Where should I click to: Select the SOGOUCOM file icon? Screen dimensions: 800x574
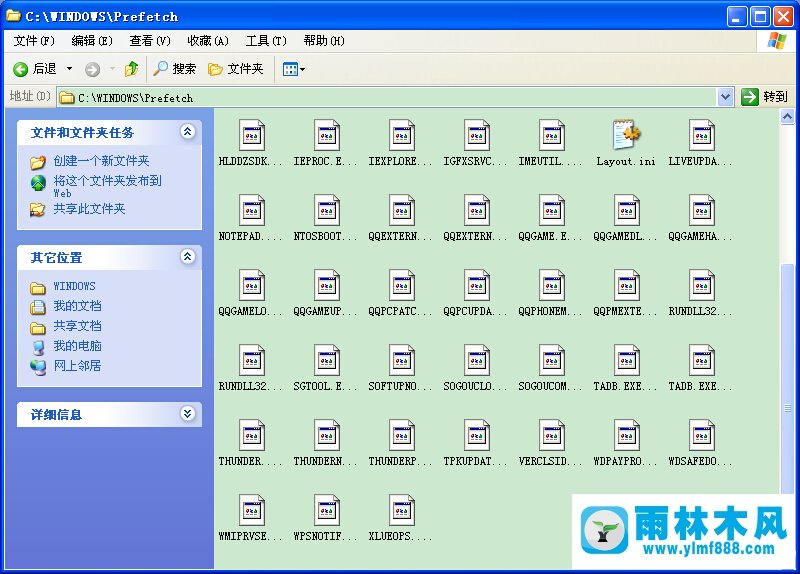(552, 360)
